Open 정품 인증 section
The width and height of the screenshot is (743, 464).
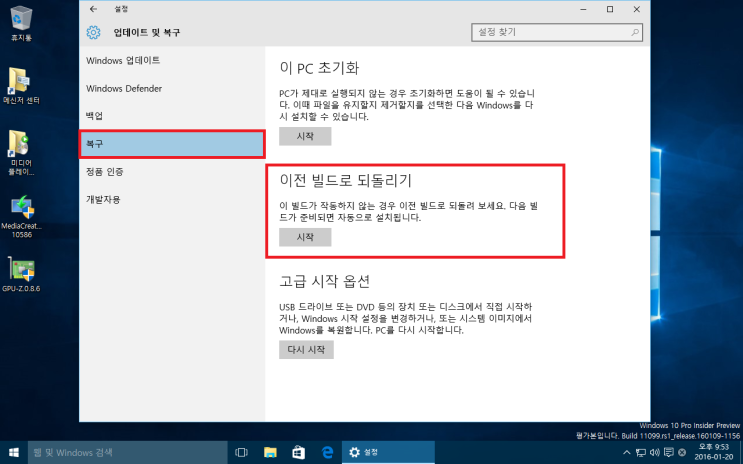105,172
